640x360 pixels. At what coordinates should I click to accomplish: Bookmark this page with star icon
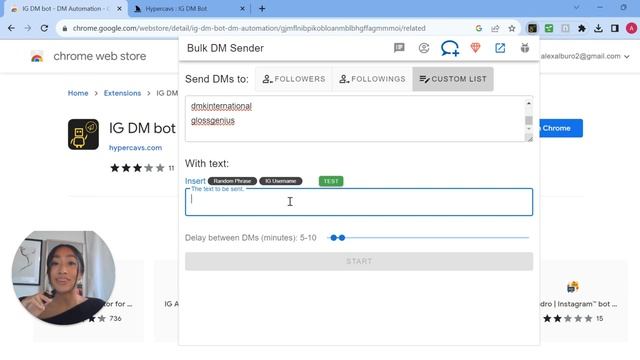point(512,28)
